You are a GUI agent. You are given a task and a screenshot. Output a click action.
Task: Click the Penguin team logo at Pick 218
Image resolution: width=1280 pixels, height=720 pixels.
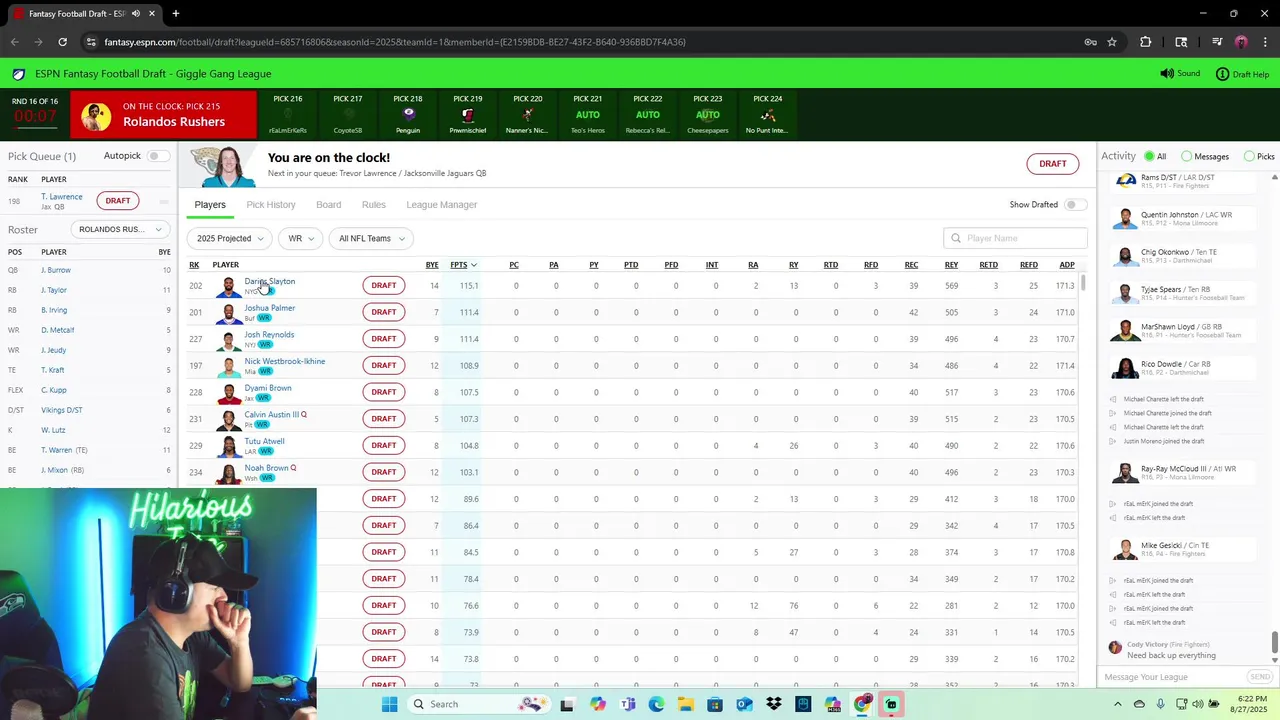pyautogui.click(x=408, y=115)
